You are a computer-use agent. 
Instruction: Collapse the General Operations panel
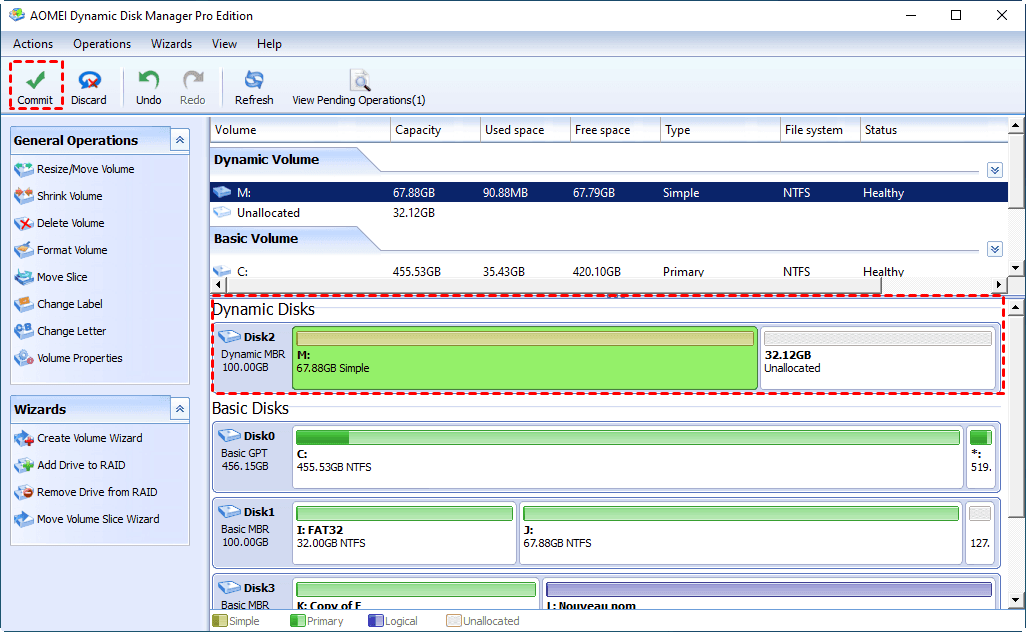click(x=180, y=140)
